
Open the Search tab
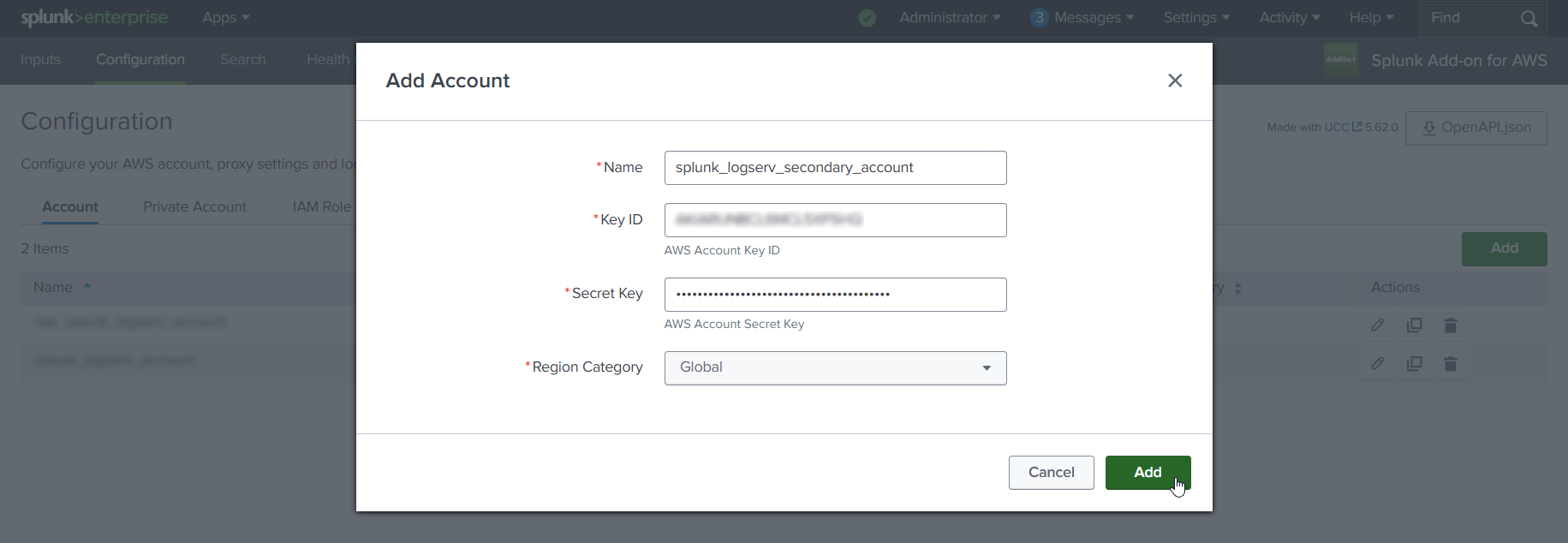click(x=243, y=60)
